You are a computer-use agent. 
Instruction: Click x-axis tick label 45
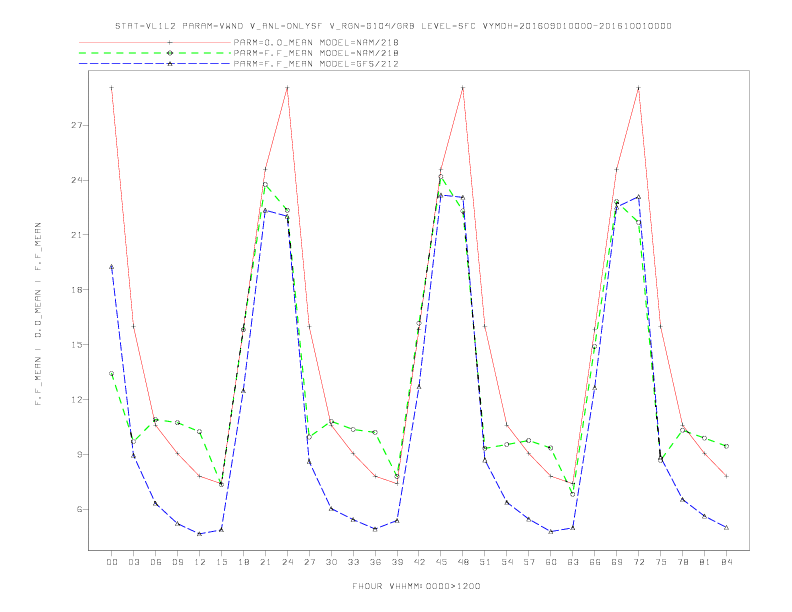pos(441,562)
